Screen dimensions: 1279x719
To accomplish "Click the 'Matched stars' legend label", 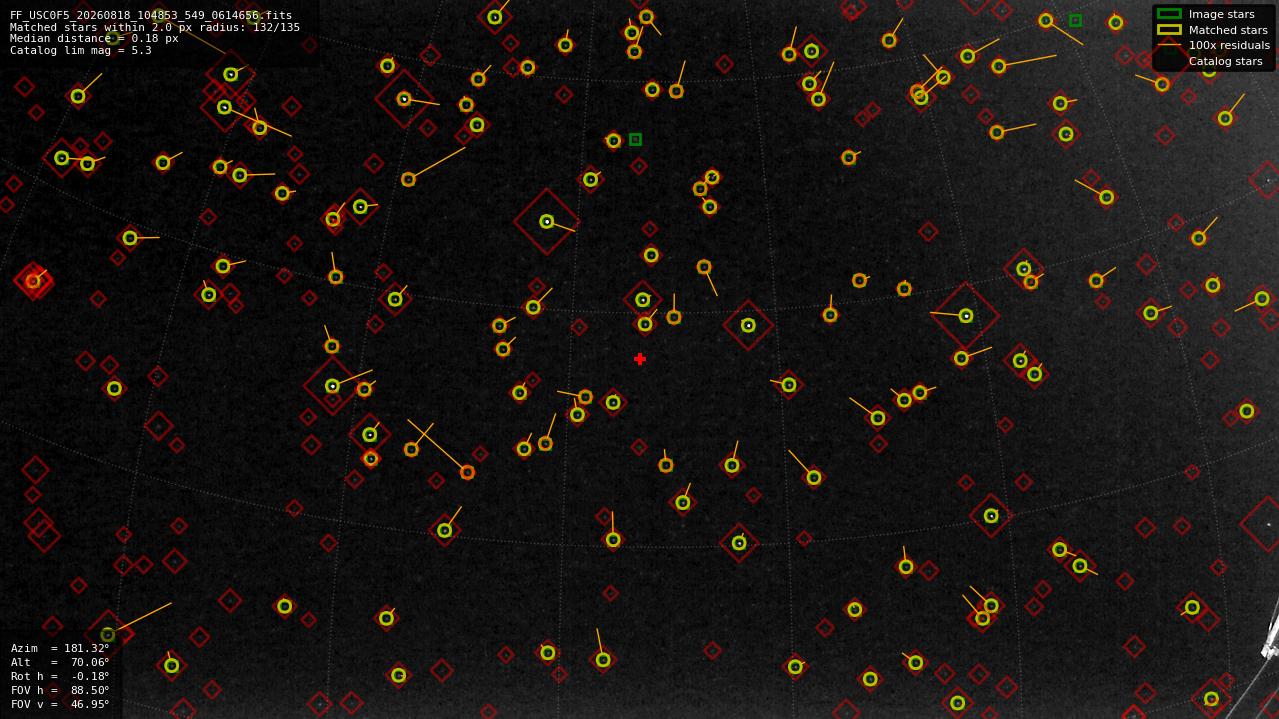I will (x=1228, y=30).
